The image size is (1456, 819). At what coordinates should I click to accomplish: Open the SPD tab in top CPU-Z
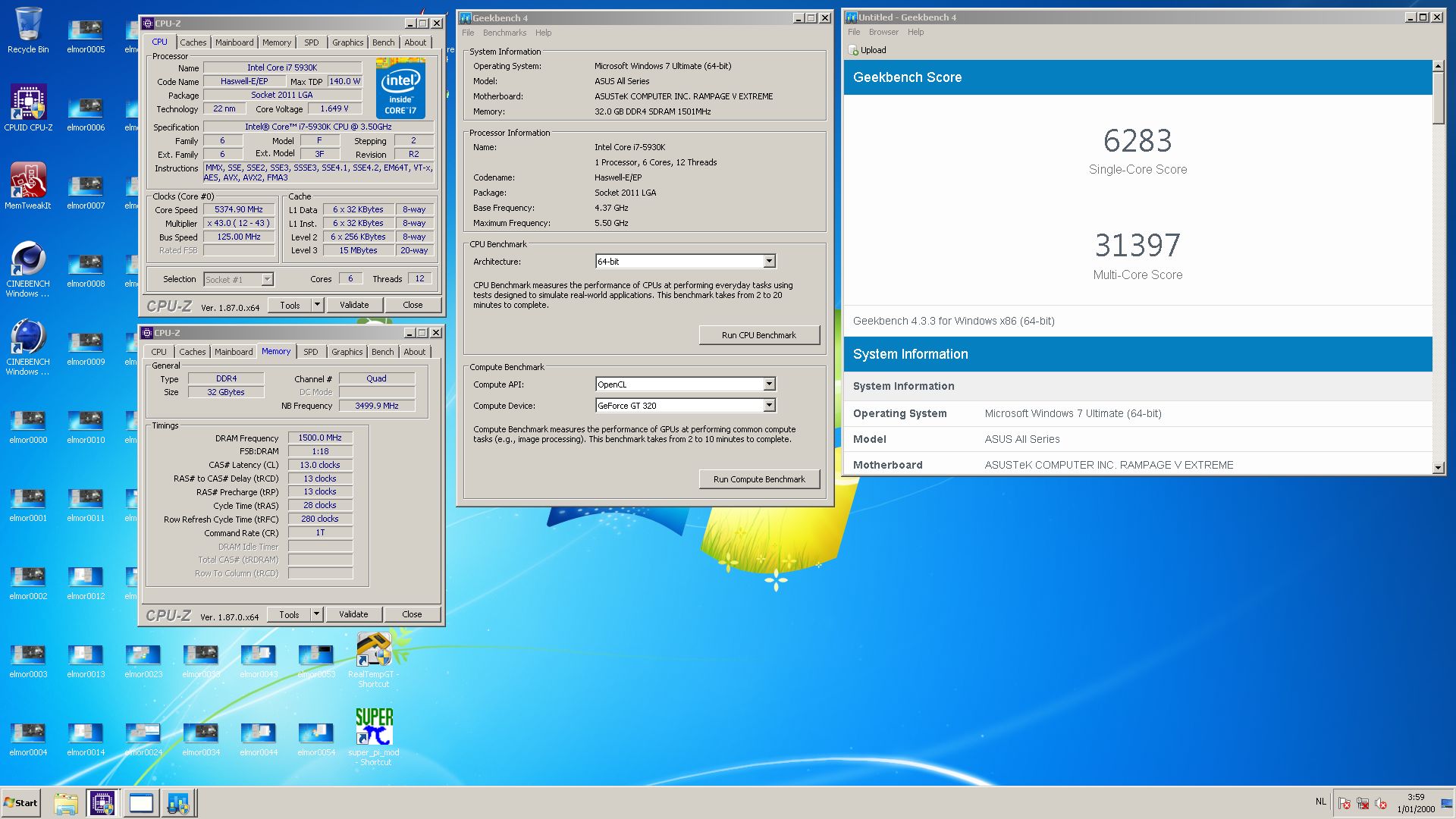point(311,42)
